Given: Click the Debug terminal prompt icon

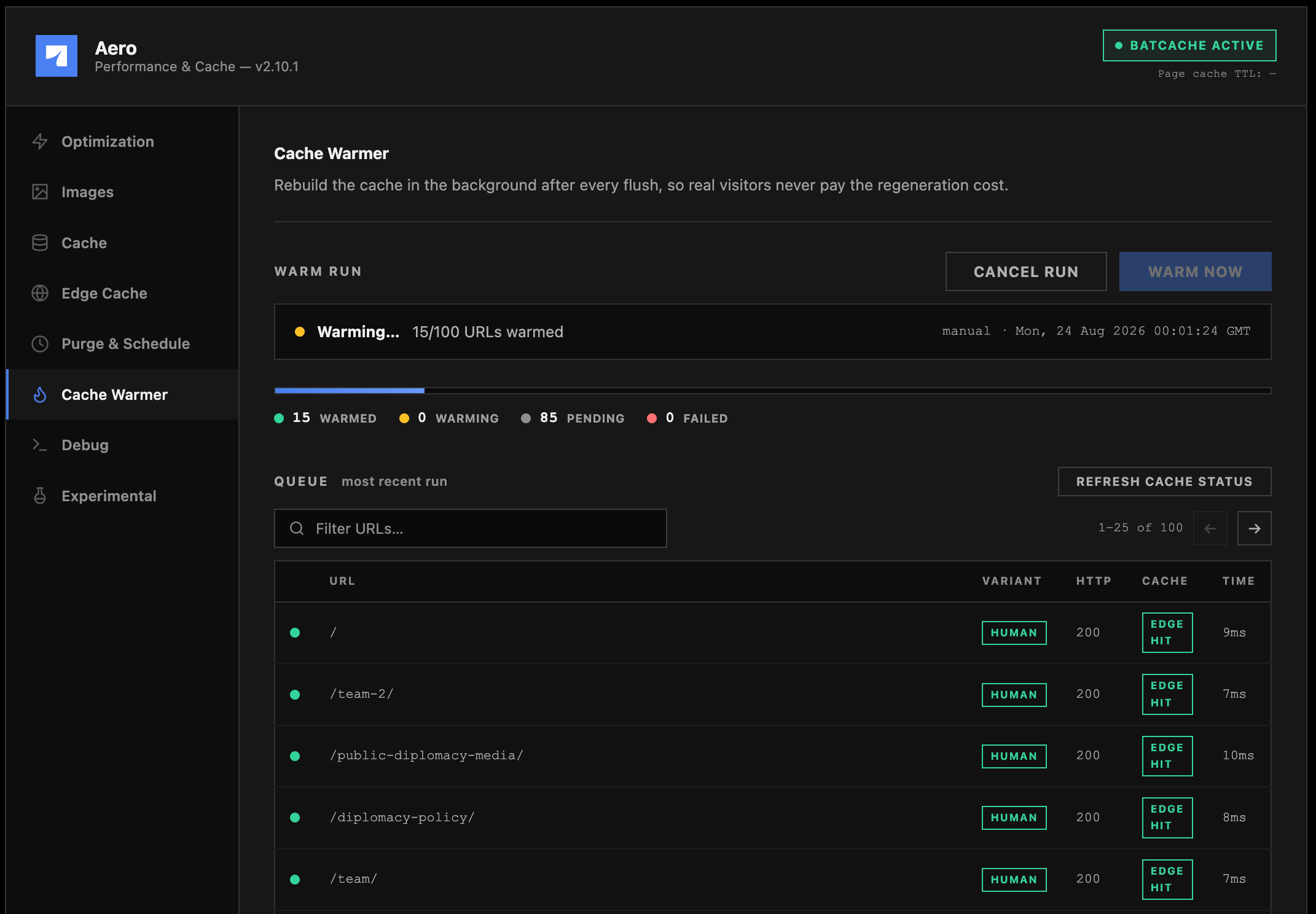Looking at the screenshot, I should [x=40, y=445].
